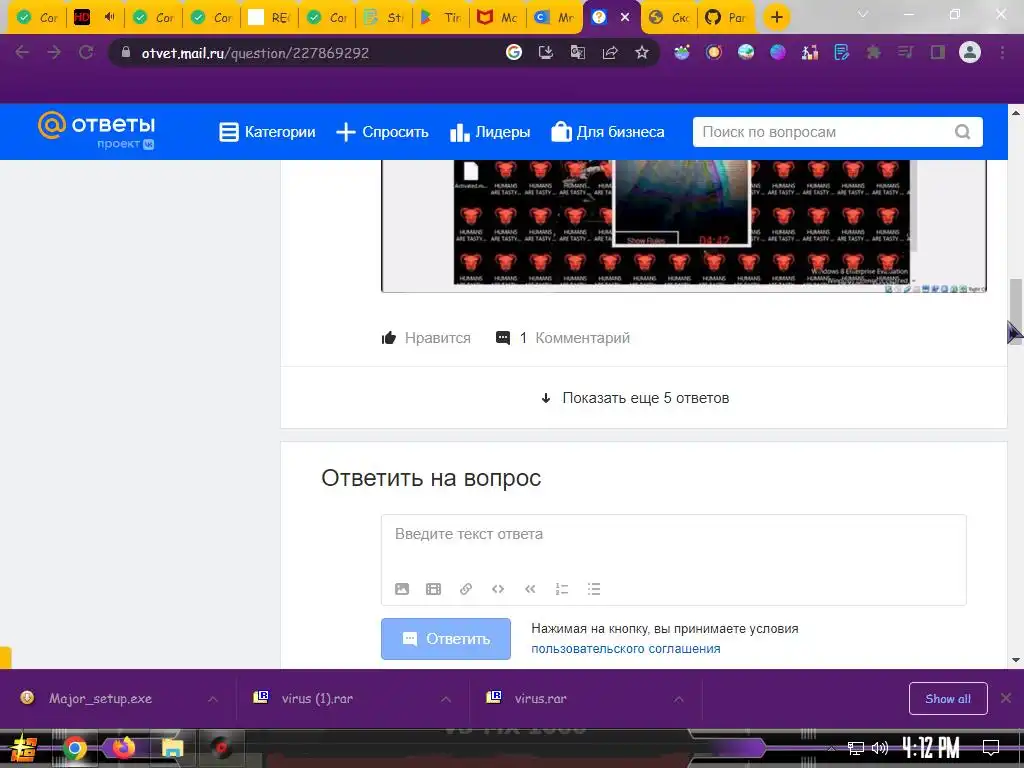Click Show all downloads button

948,699
